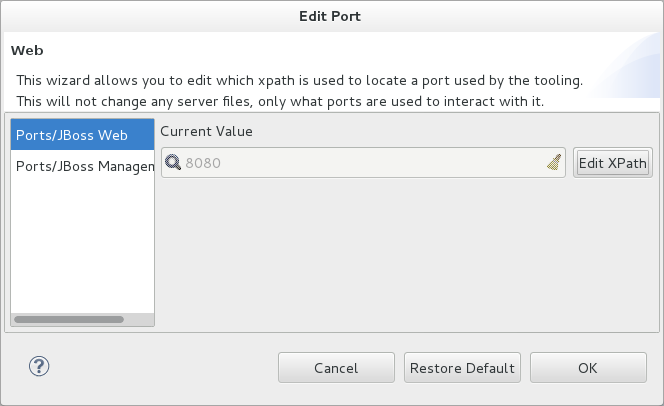
Task: Confirm with the OK button
Action: (x=588, y=368)
